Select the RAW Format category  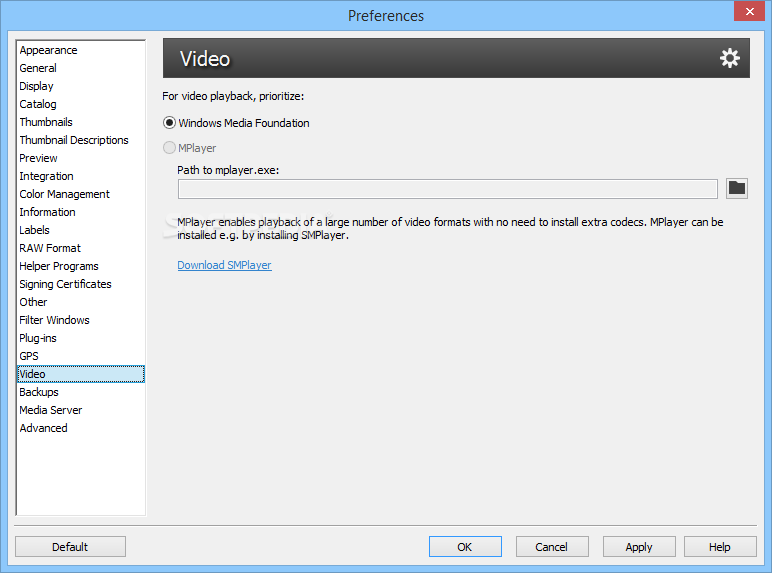click(x=81, y=248)
